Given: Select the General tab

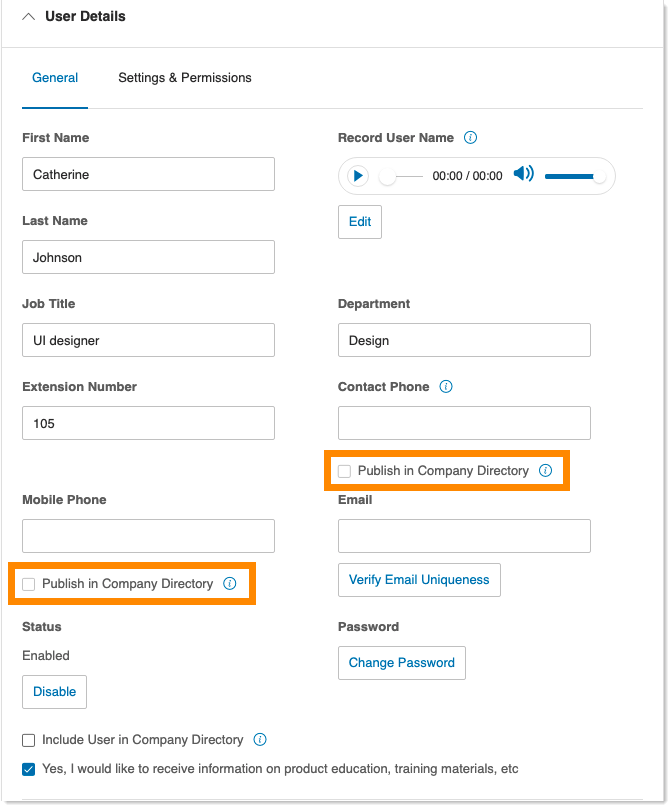Looking at the screenshot, I should [x=55, y=78].
